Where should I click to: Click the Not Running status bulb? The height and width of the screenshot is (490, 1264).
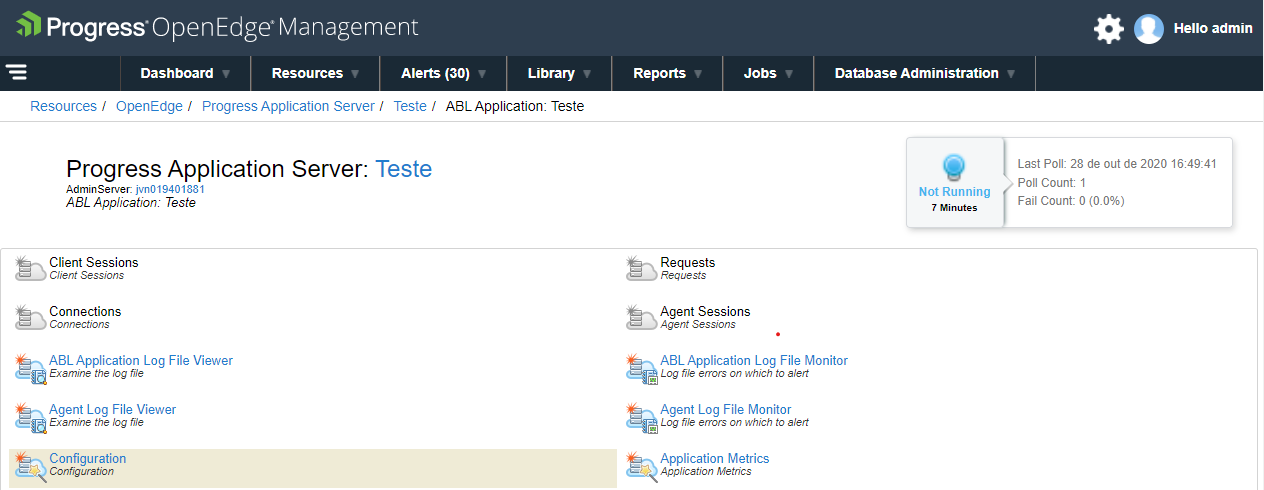point(954,168)
